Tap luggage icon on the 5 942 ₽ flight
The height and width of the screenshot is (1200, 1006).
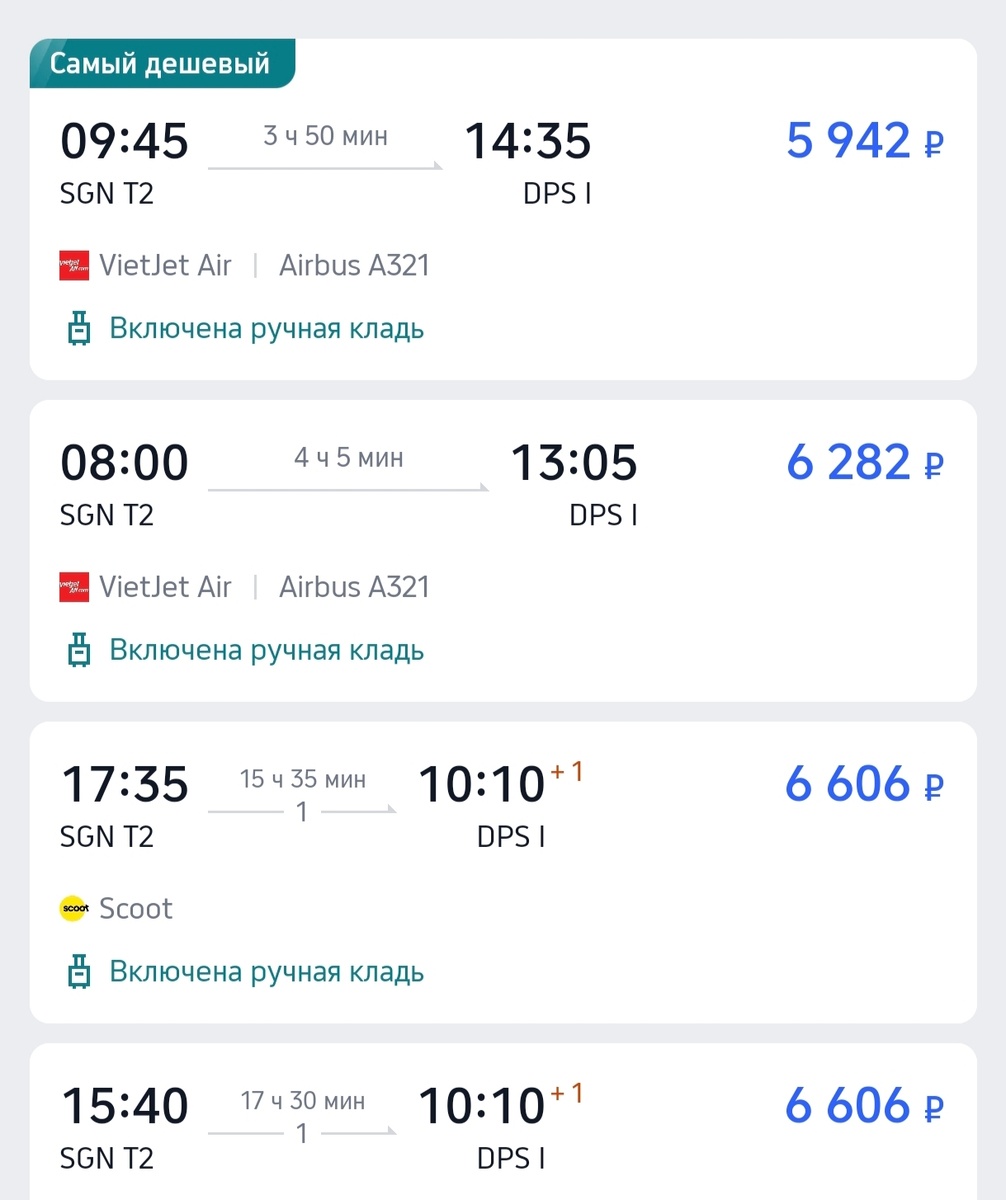click(79, 329)
